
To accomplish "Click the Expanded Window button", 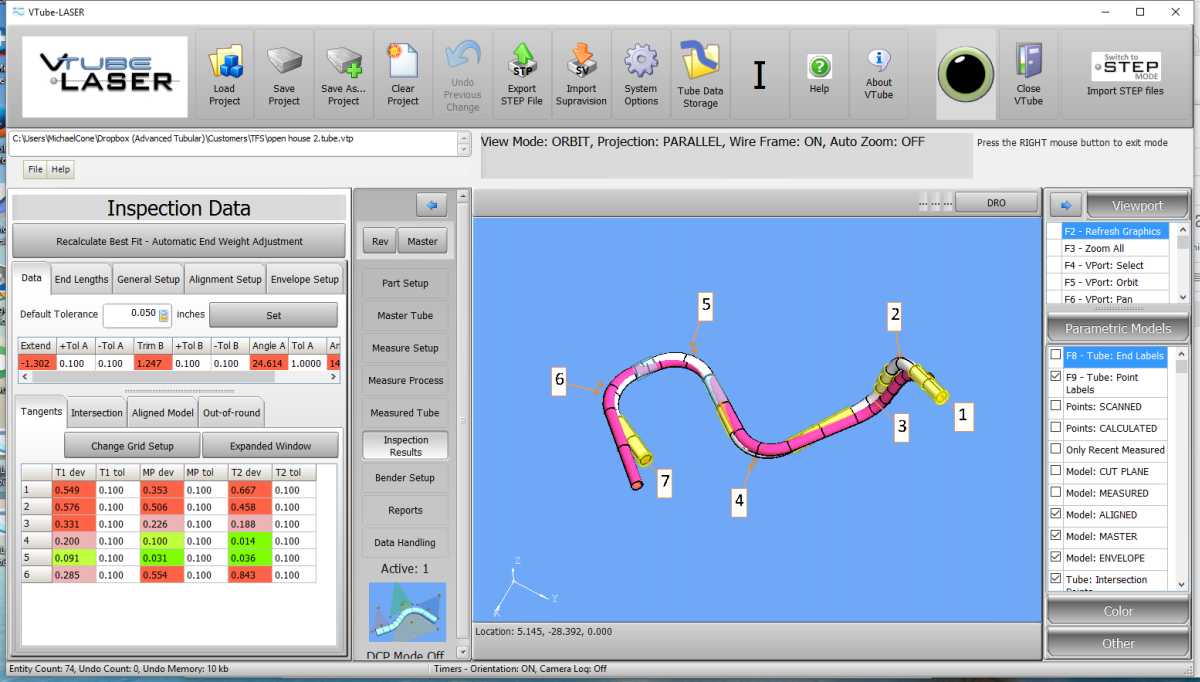I will tap(271, 446).
